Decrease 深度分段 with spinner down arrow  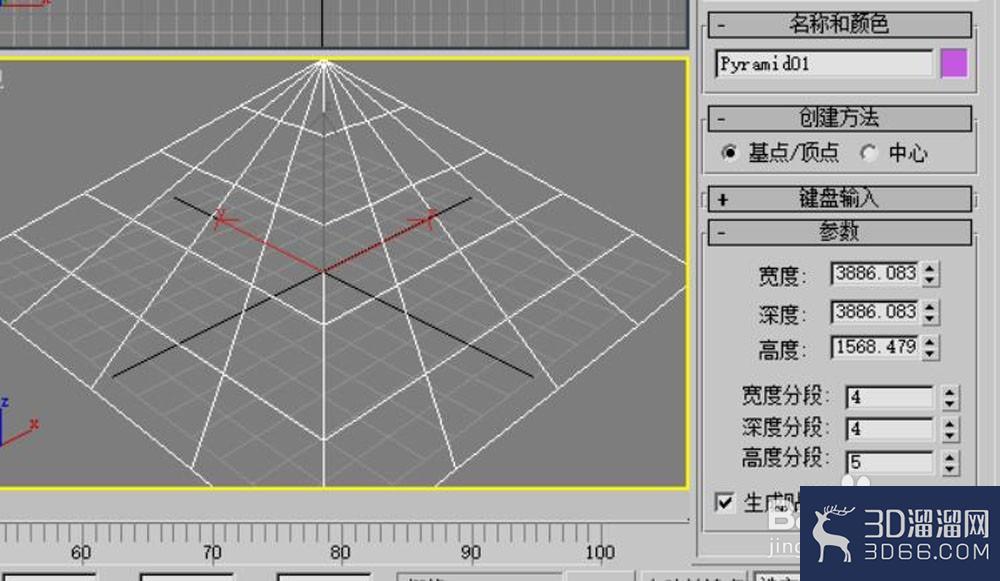pyautogui.click(x=950, y=436)
